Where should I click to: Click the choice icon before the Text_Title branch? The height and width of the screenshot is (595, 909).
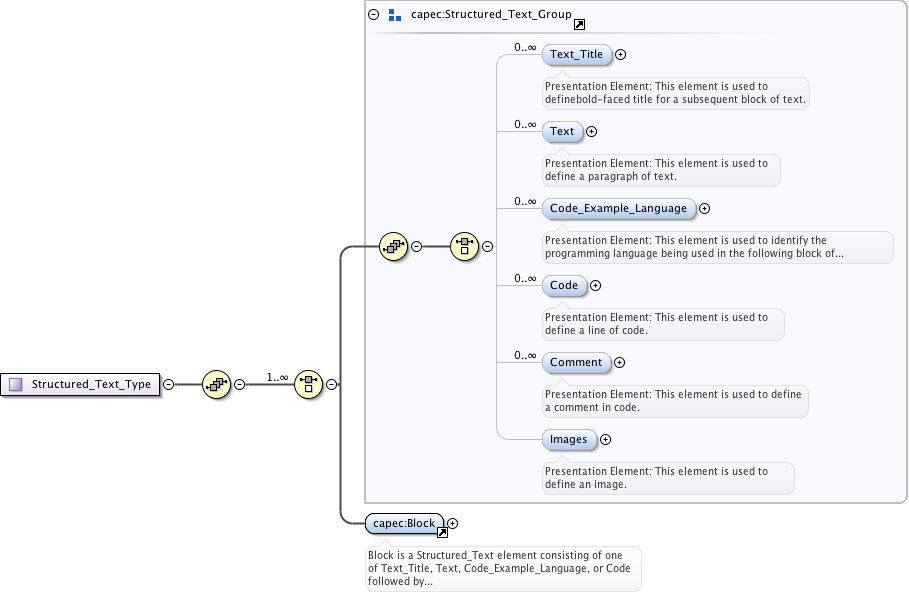(x=464, y=246)
